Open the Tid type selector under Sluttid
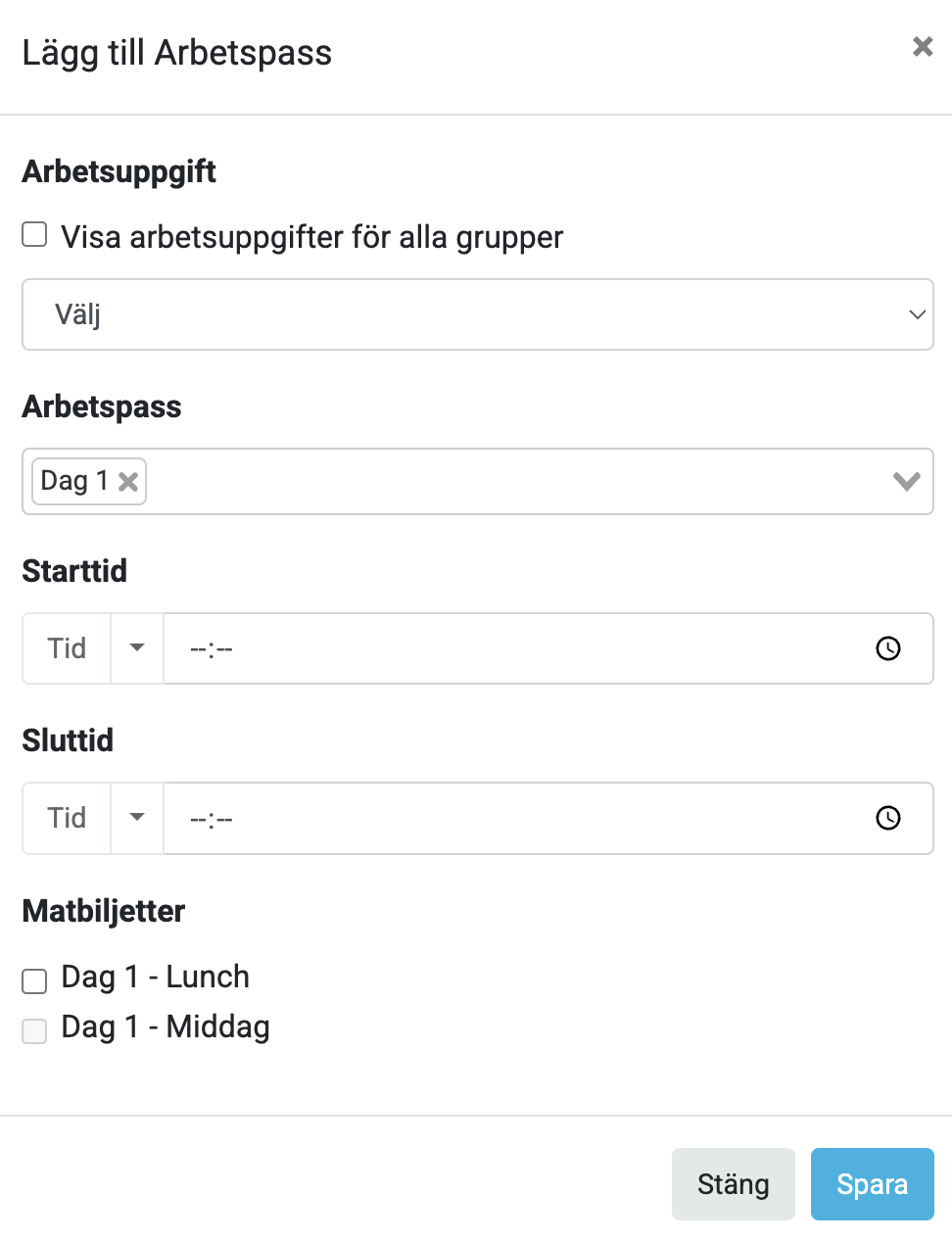The image size is (952, 1242). 67,818
